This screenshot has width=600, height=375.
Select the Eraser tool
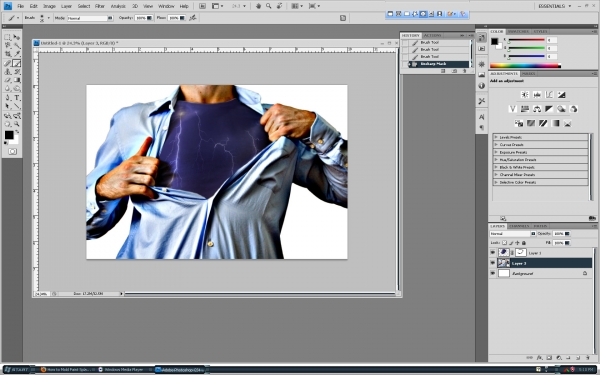click(x=7, y=80)
